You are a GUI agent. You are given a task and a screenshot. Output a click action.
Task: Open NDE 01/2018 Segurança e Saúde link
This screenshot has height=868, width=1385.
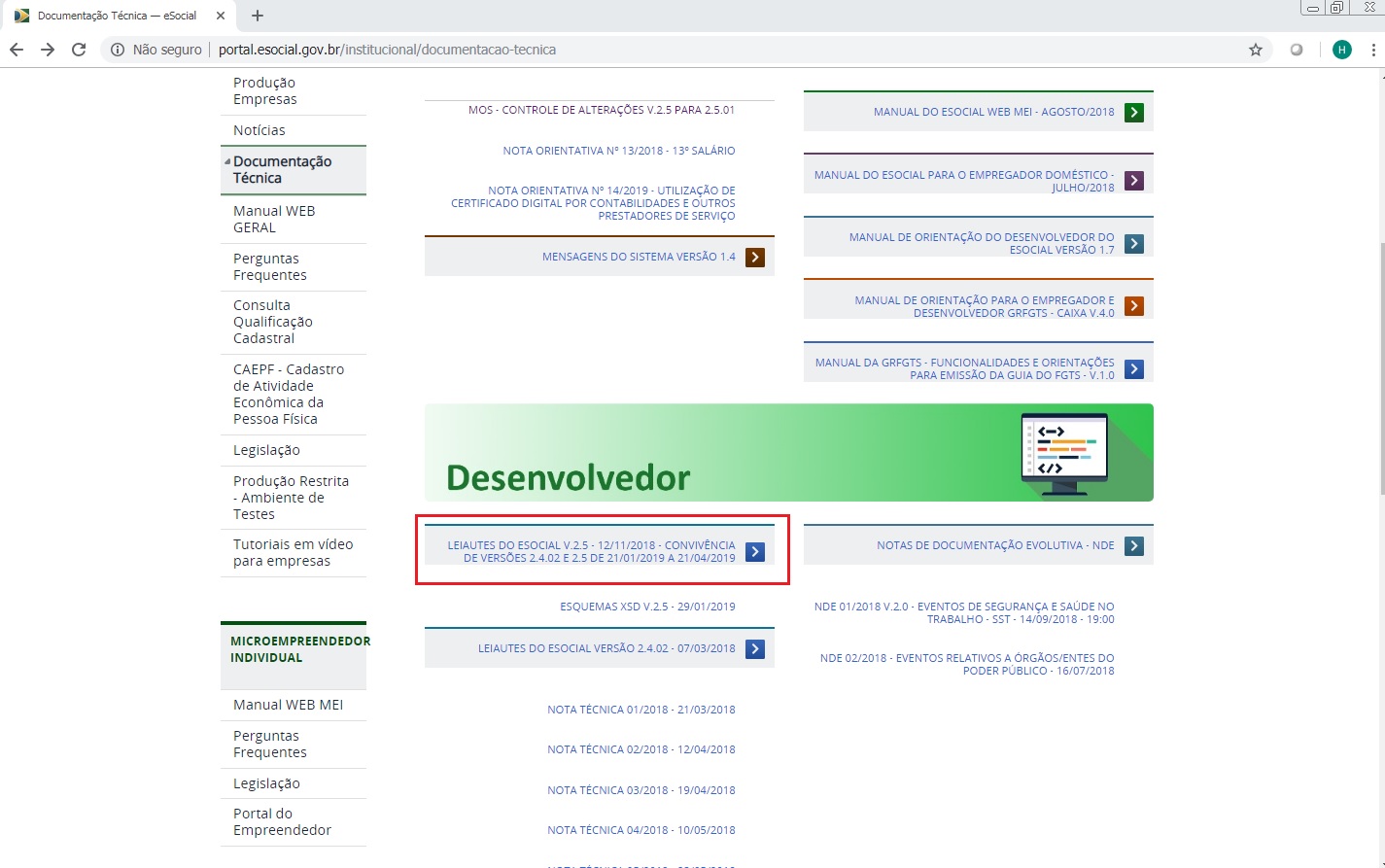coord(964,612)
